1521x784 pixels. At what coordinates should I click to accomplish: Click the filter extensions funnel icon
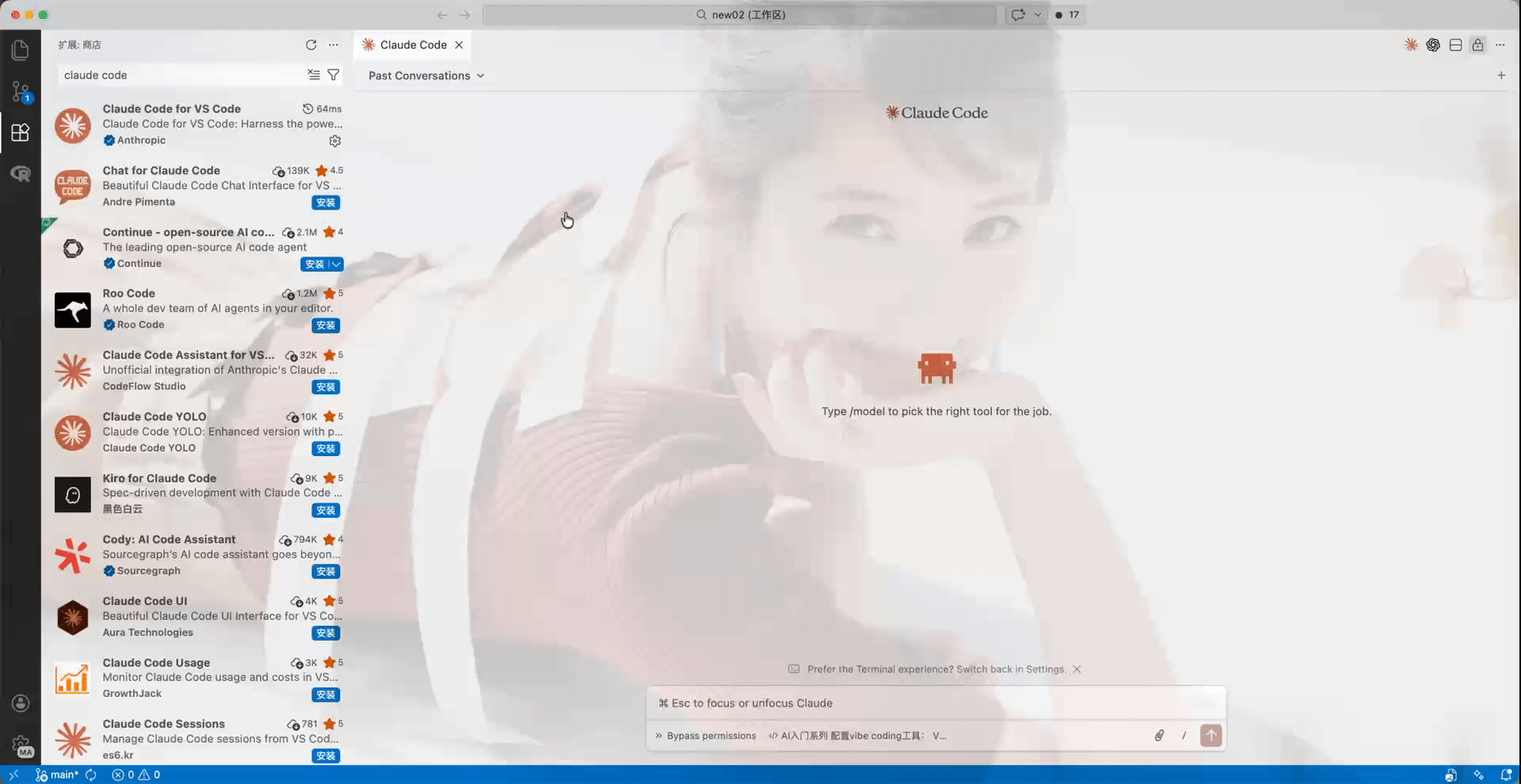334,75
